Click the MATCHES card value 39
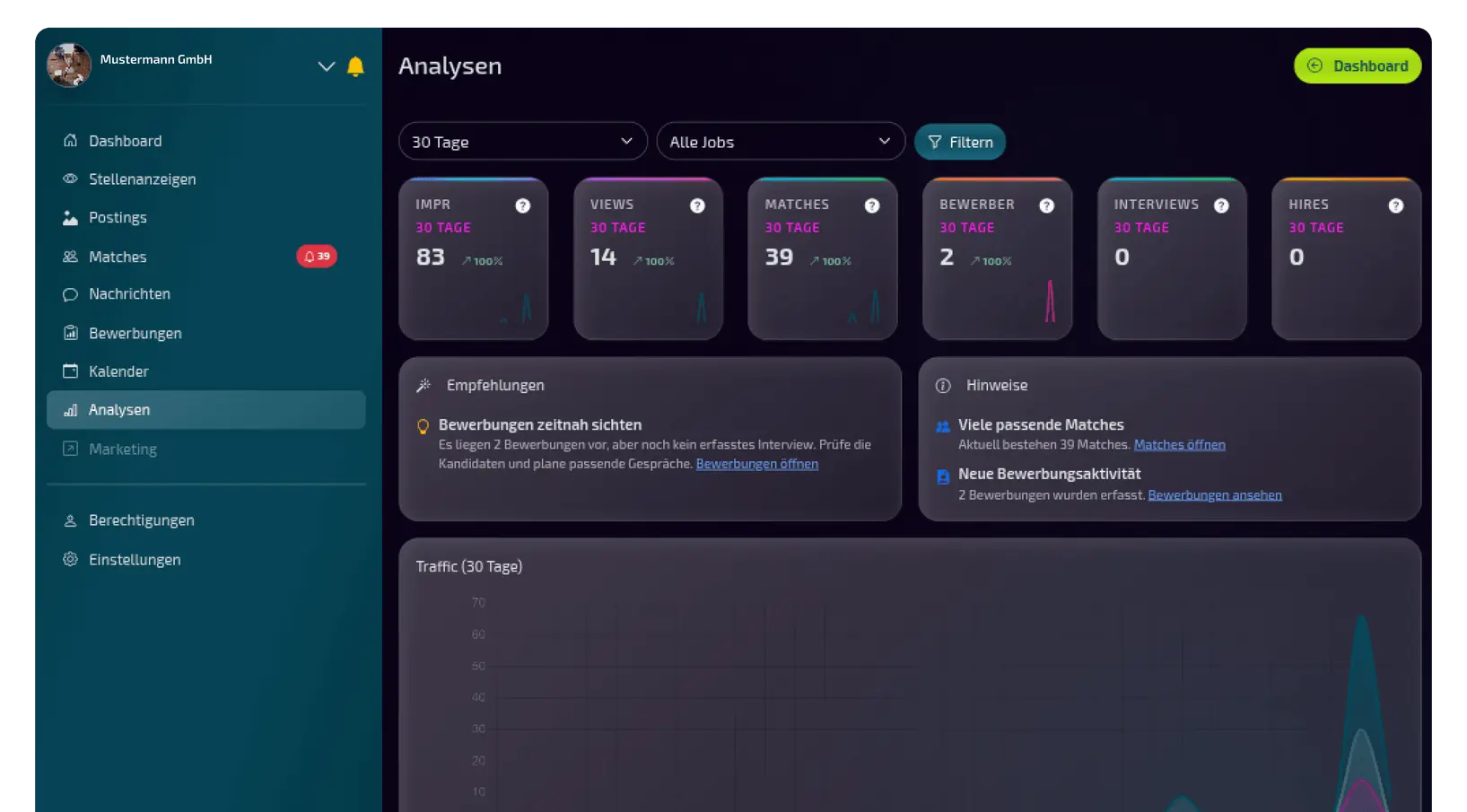The width and height of the screenshot is (1467, 812). point(779,258)
